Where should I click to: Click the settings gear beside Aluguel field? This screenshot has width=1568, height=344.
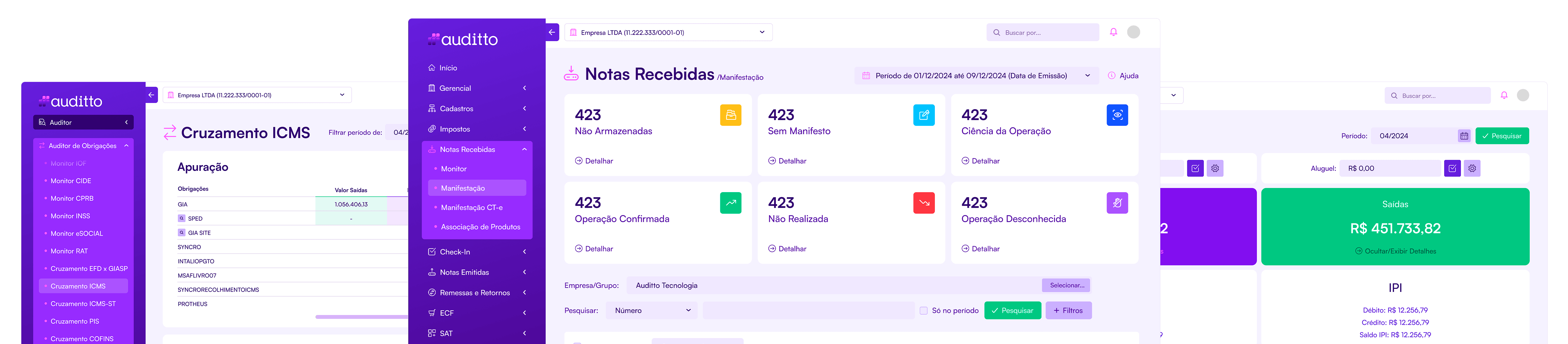(1472, 169)
